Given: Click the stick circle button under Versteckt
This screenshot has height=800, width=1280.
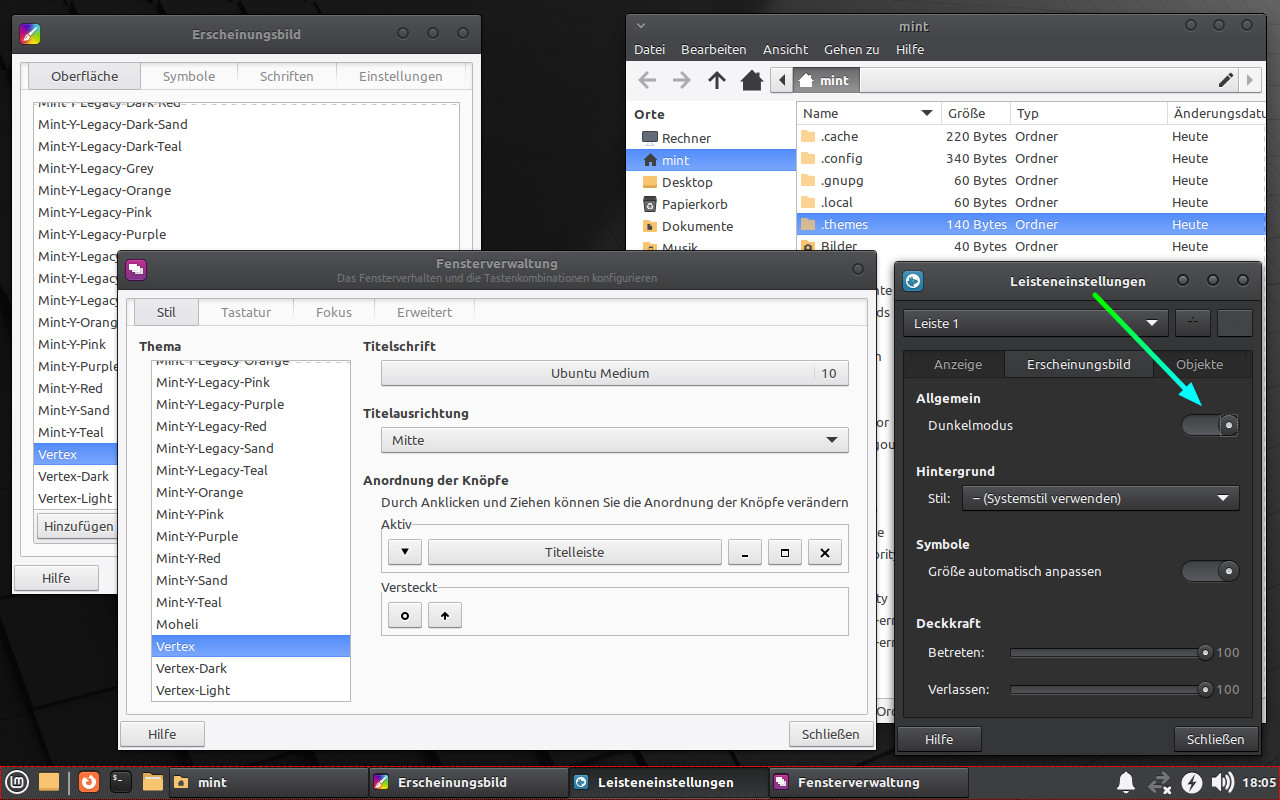Looking at the screenshot, I should tap(405, 615).
